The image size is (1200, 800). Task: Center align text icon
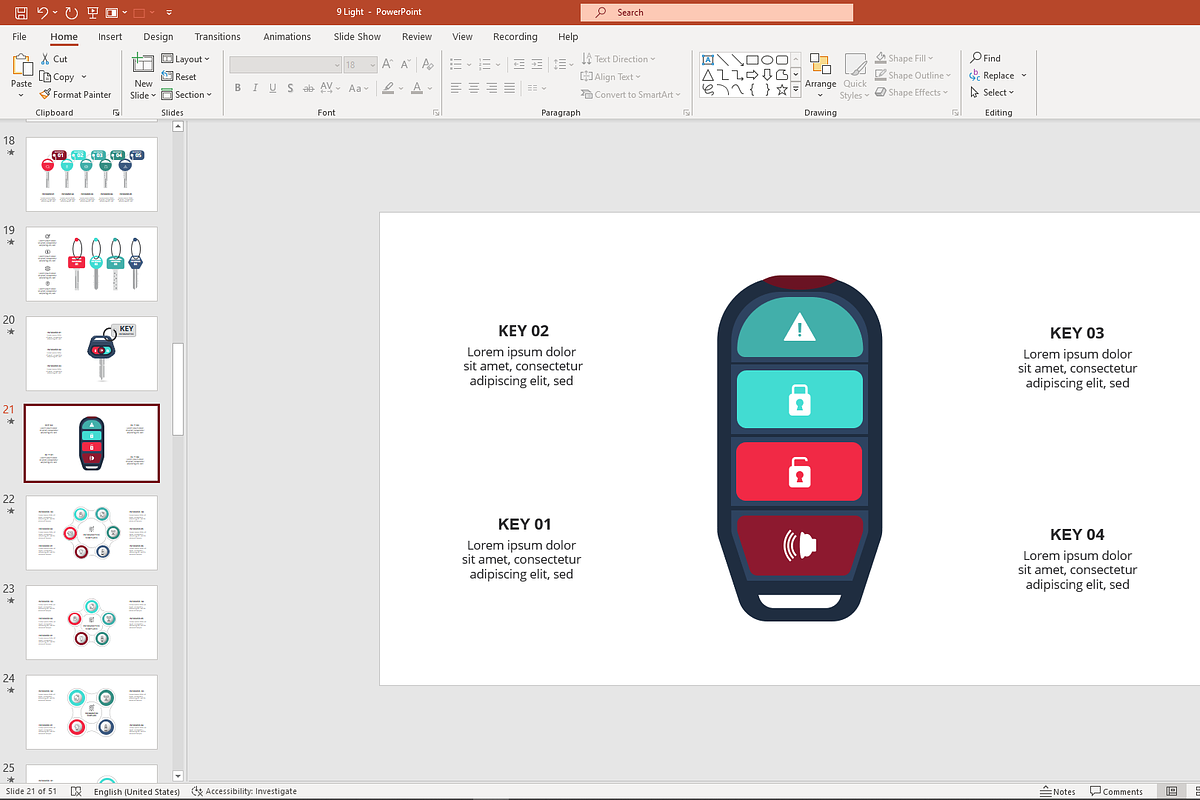[474, 88]
